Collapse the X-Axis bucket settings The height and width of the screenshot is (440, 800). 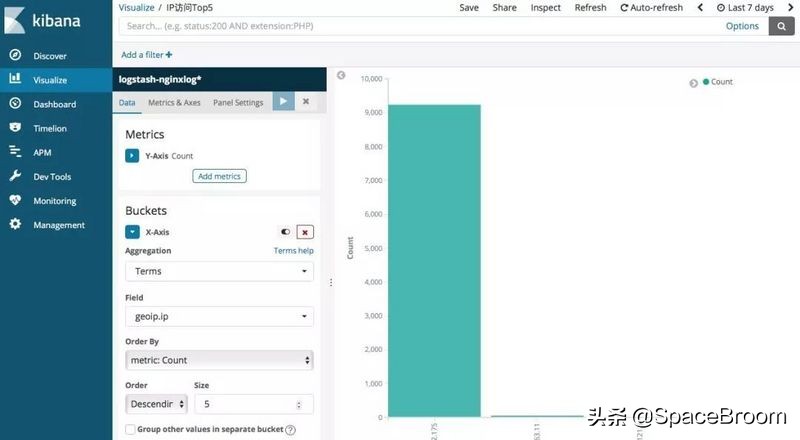(x=132, y=232)
